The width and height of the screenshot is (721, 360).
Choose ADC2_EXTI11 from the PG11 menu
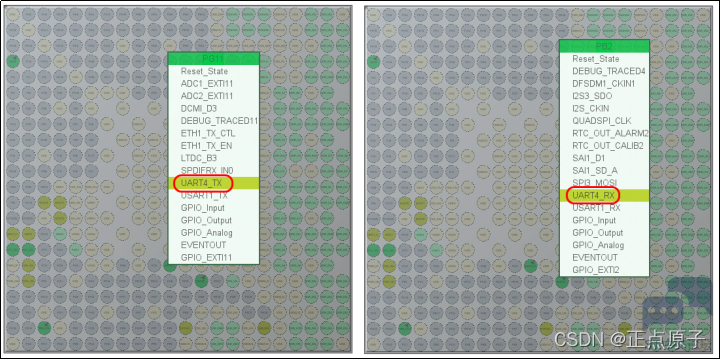(214, 96)
